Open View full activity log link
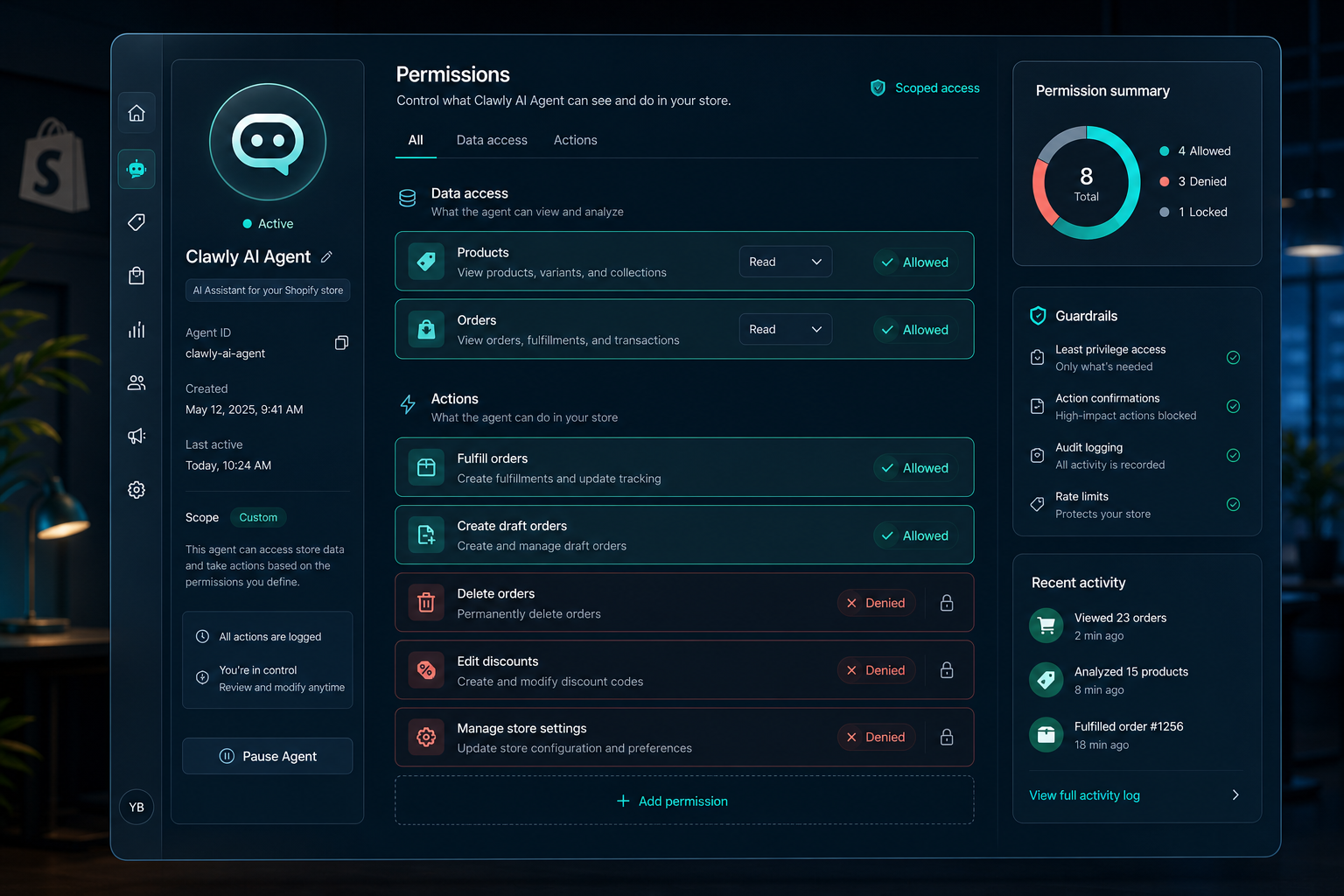Viewport: 1344px width, 896px height. [1085, 795]
